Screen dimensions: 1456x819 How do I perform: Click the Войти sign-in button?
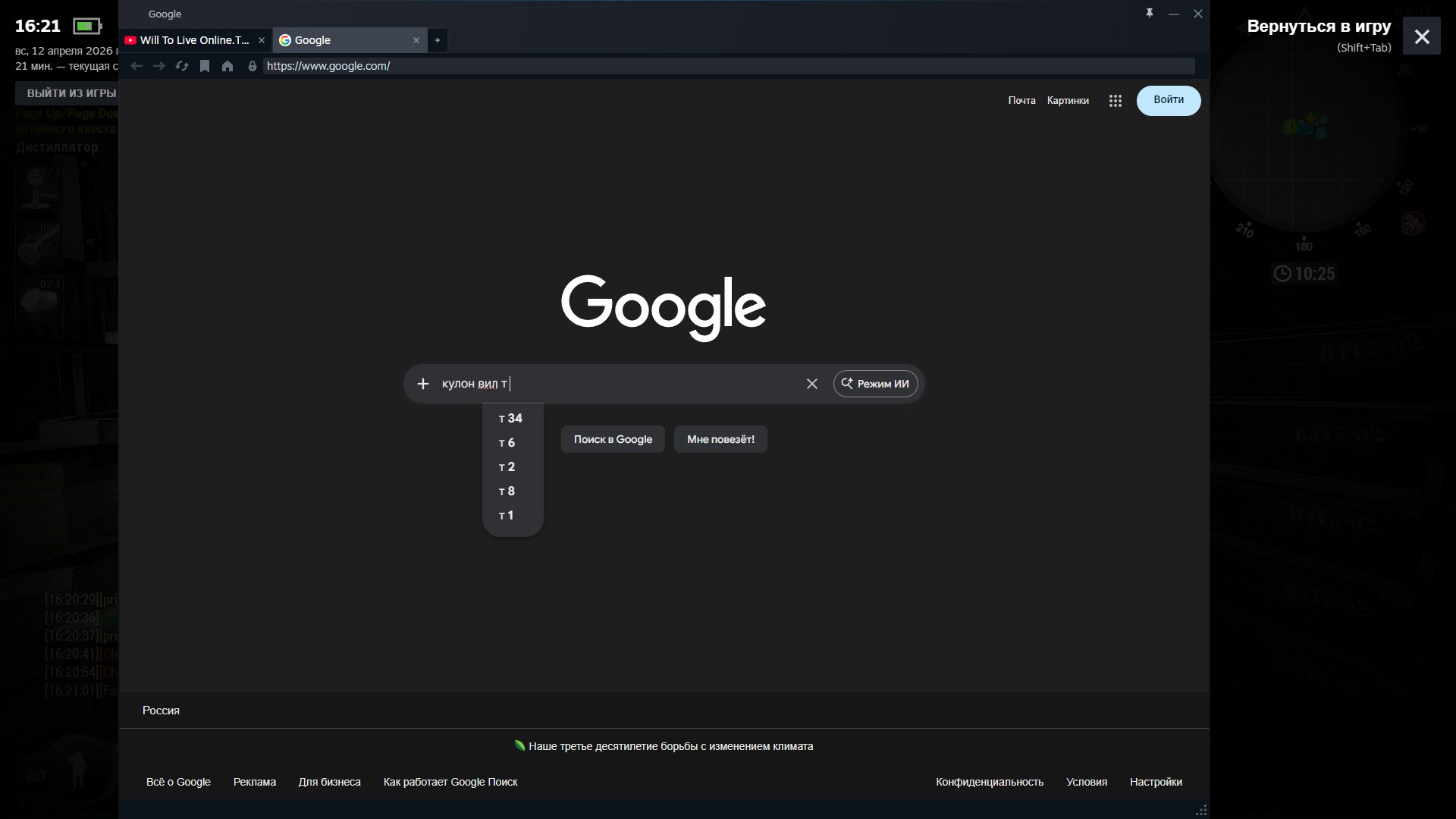point(1168,100)
